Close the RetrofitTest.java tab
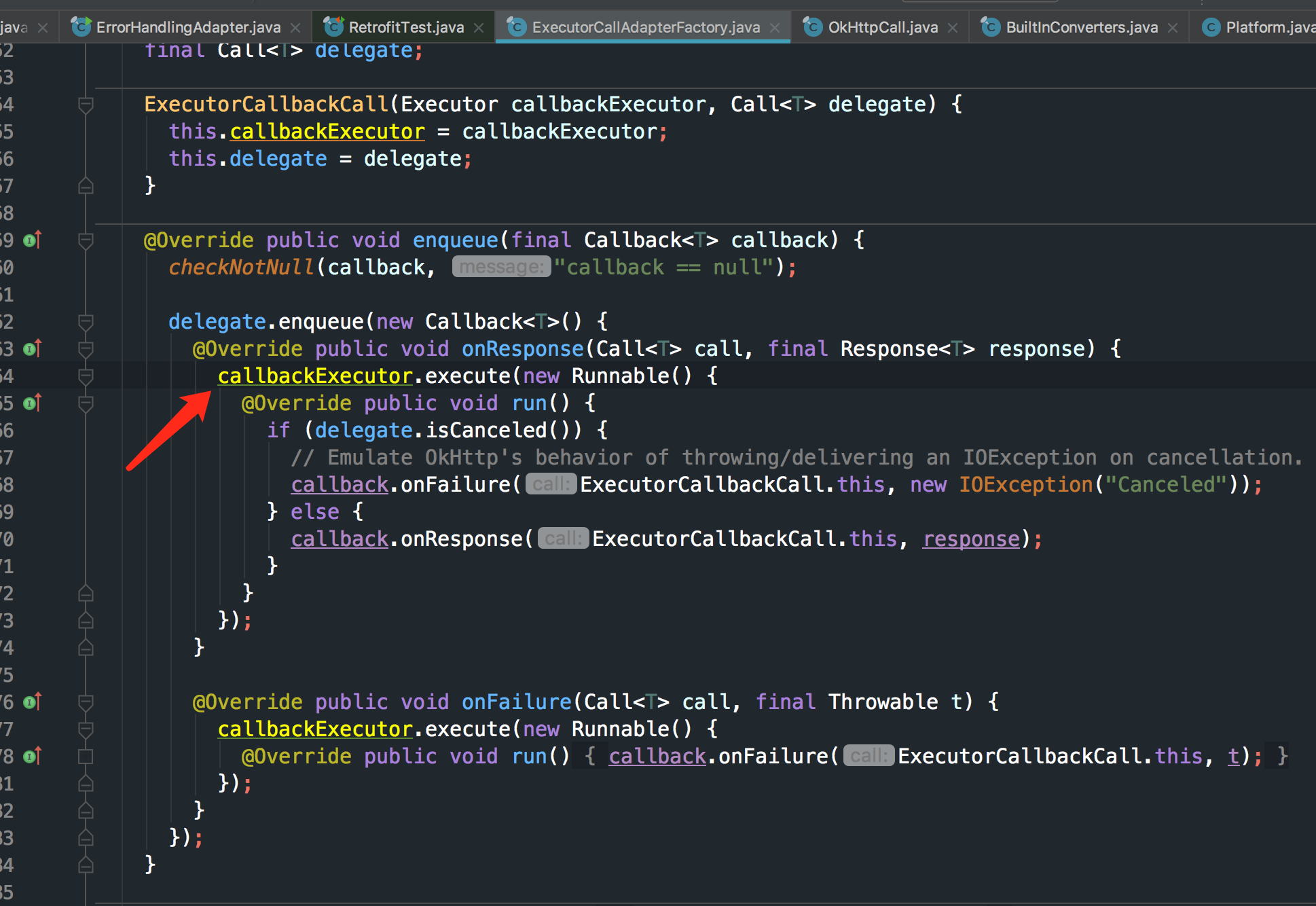Screen dimensions: 1316x906 [x=479, y=28]
